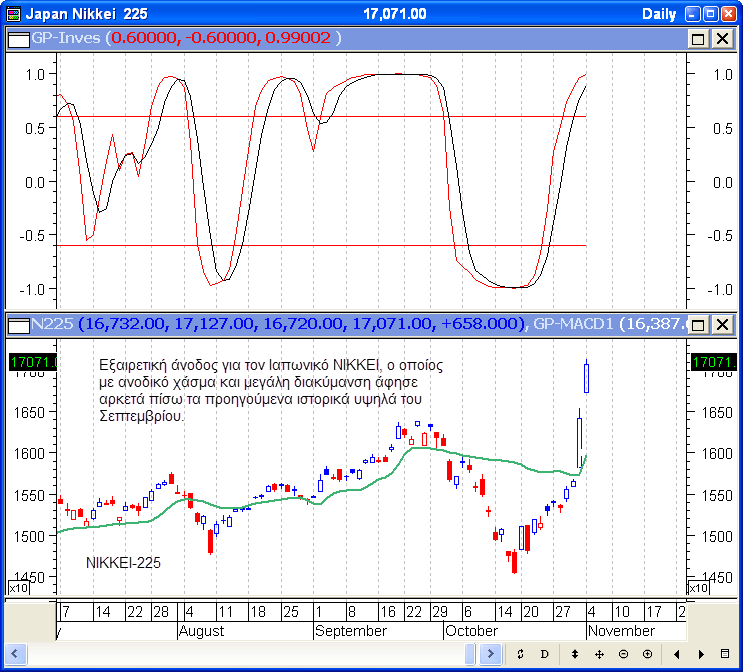Go to next chart with right arrow
This screenshot has height=672, width=743.
[x=700, y=654]
